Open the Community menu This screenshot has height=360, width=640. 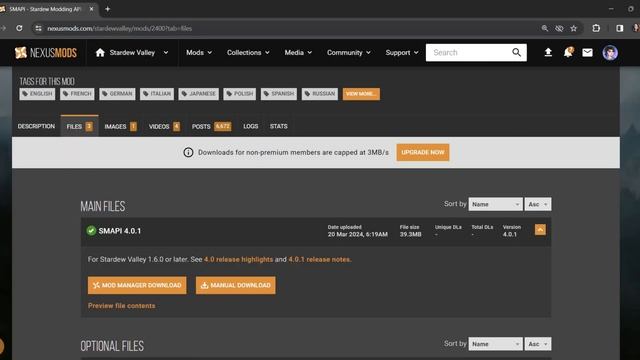pos(349,53)
